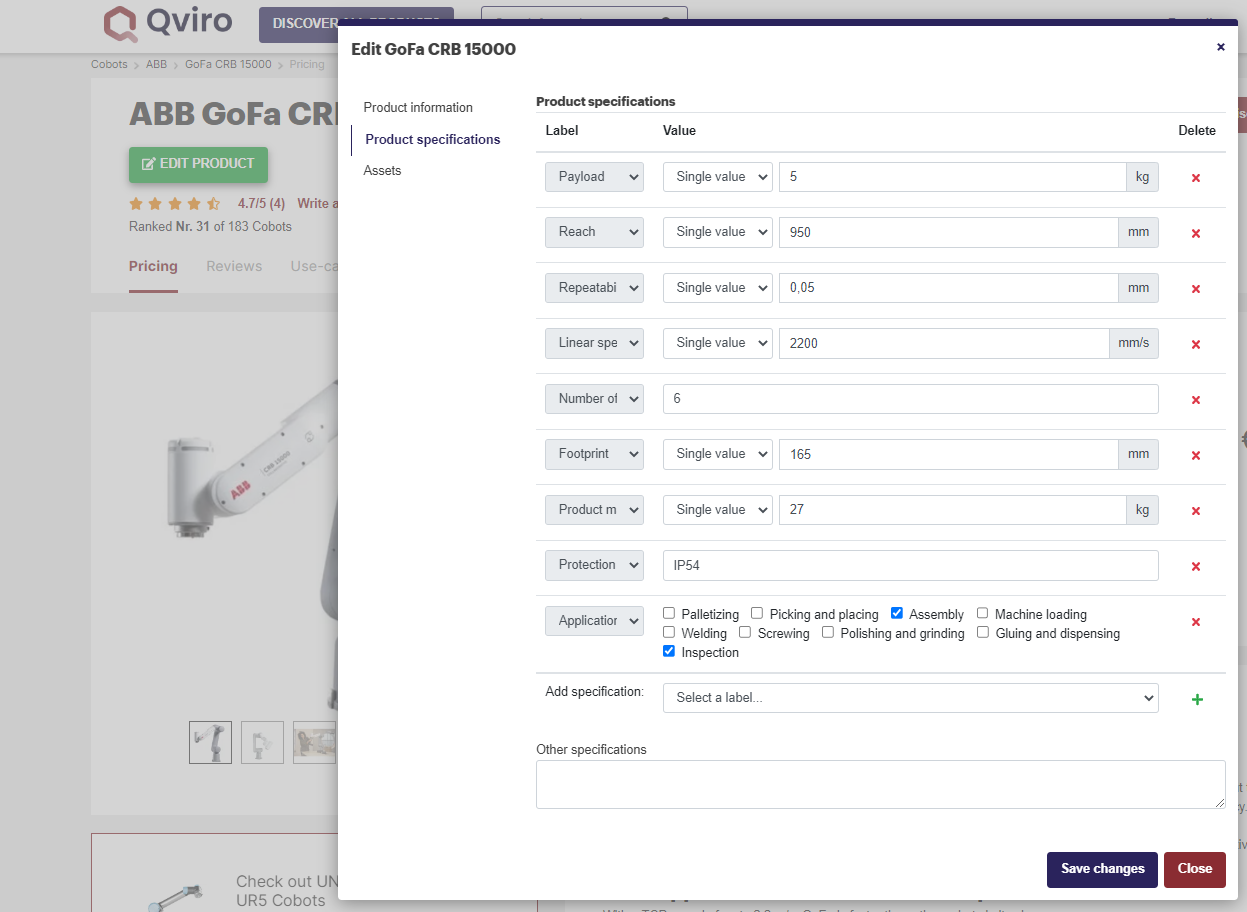Click the Protection IP54 value field
1247x912 pixels.
point(911,565)
